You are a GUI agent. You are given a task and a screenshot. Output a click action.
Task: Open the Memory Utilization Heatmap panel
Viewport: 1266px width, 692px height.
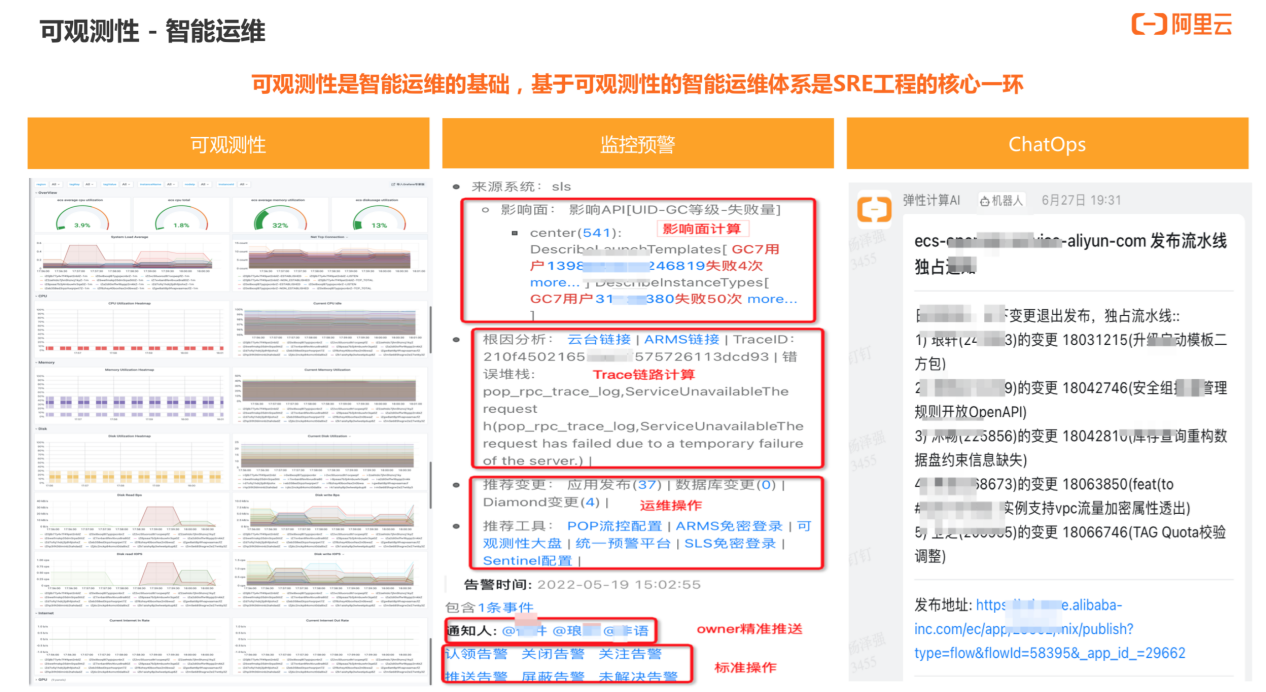132,395
